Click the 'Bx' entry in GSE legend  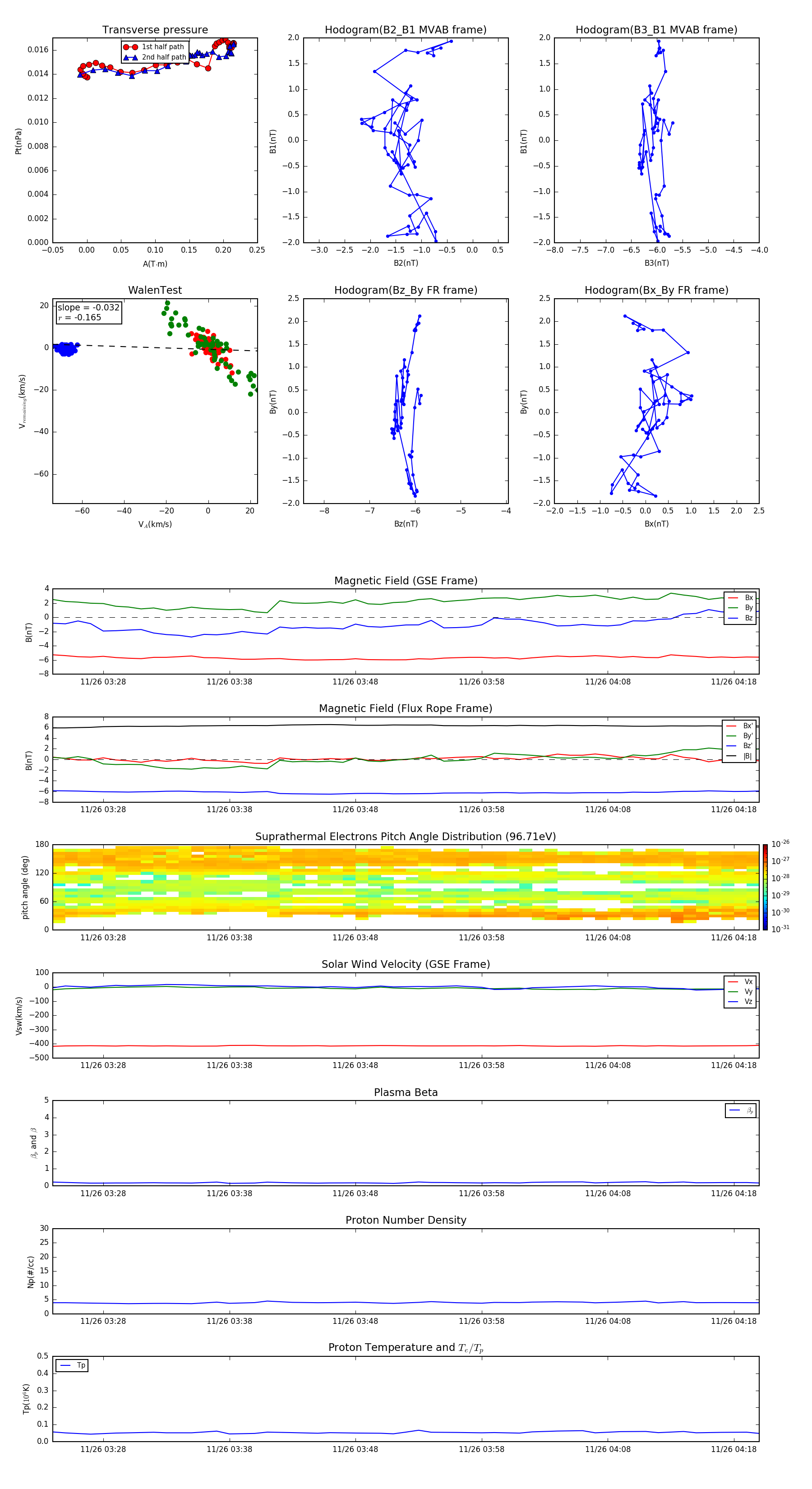(740, 598)
